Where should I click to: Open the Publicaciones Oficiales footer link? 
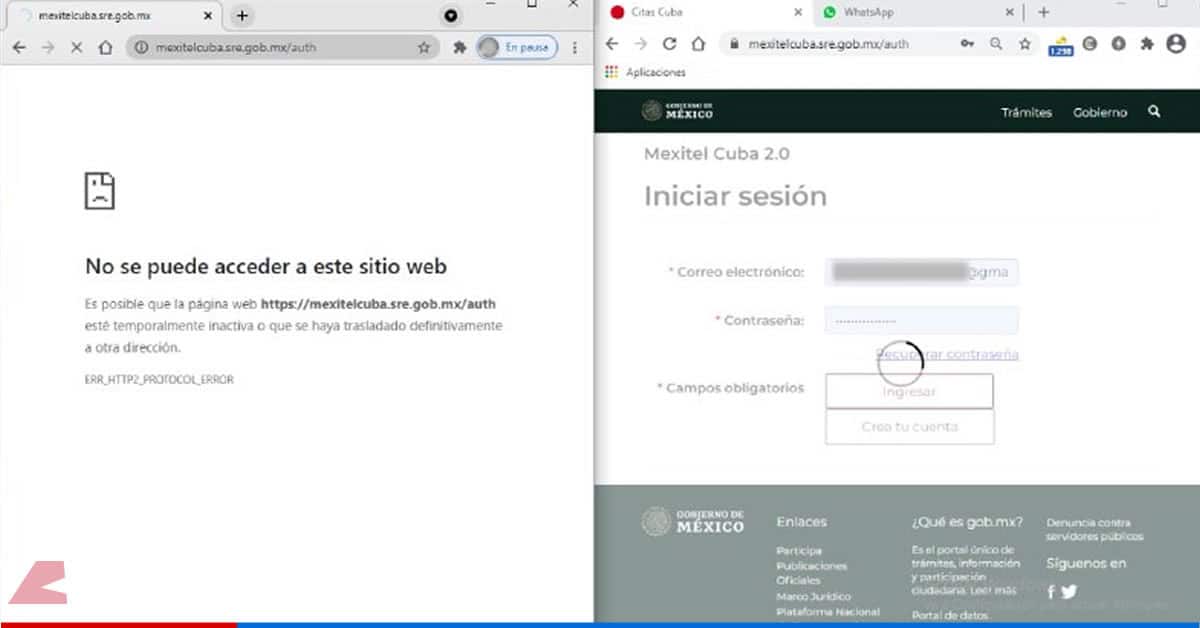812,573
